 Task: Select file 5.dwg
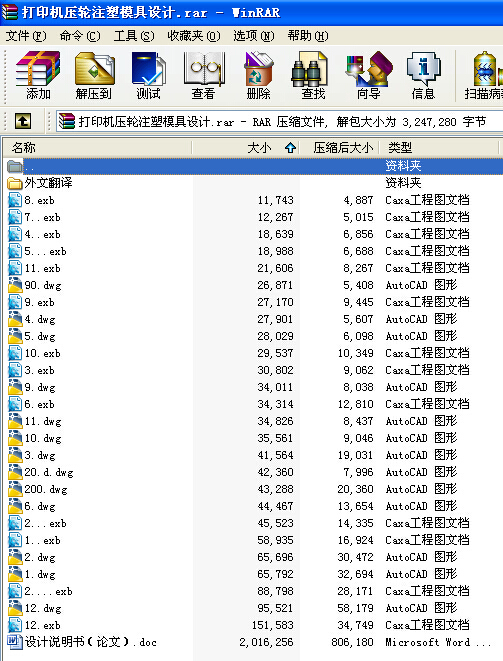pos(40,336)
